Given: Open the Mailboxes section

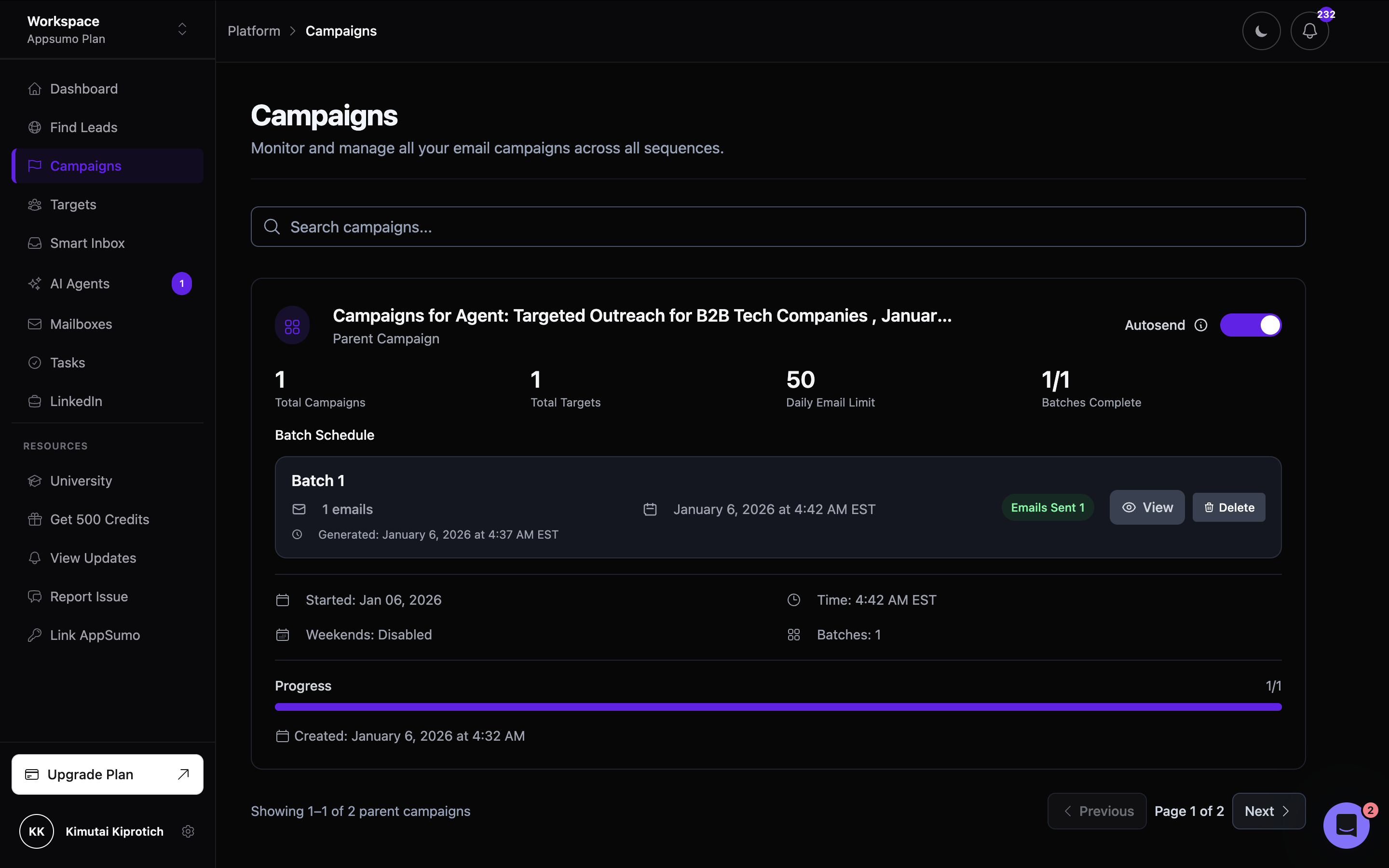Looking at the screenshot, I should (81, 324).
